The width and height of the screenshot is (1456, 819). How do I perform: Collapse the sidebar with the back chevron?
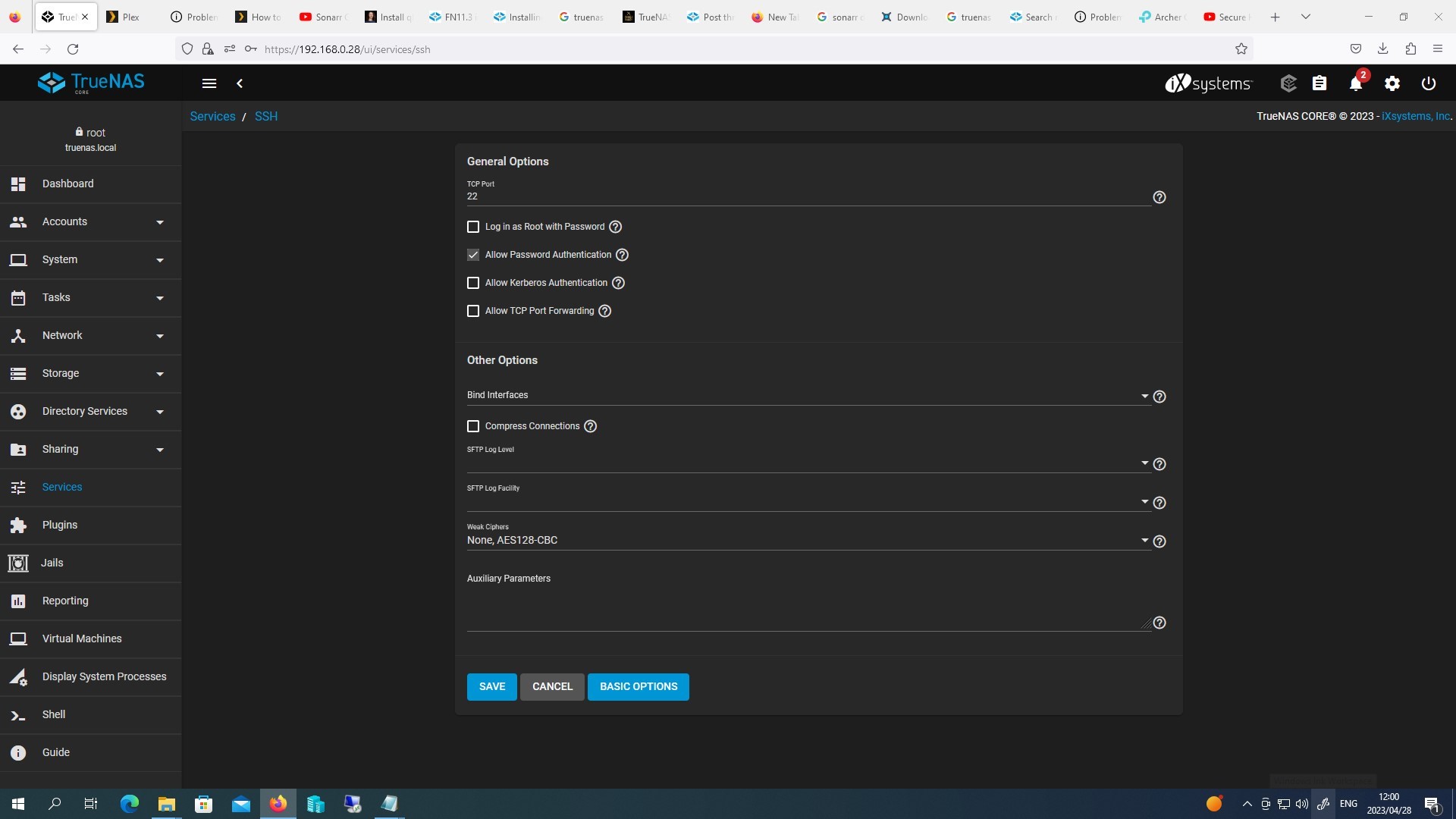point(240,83)
